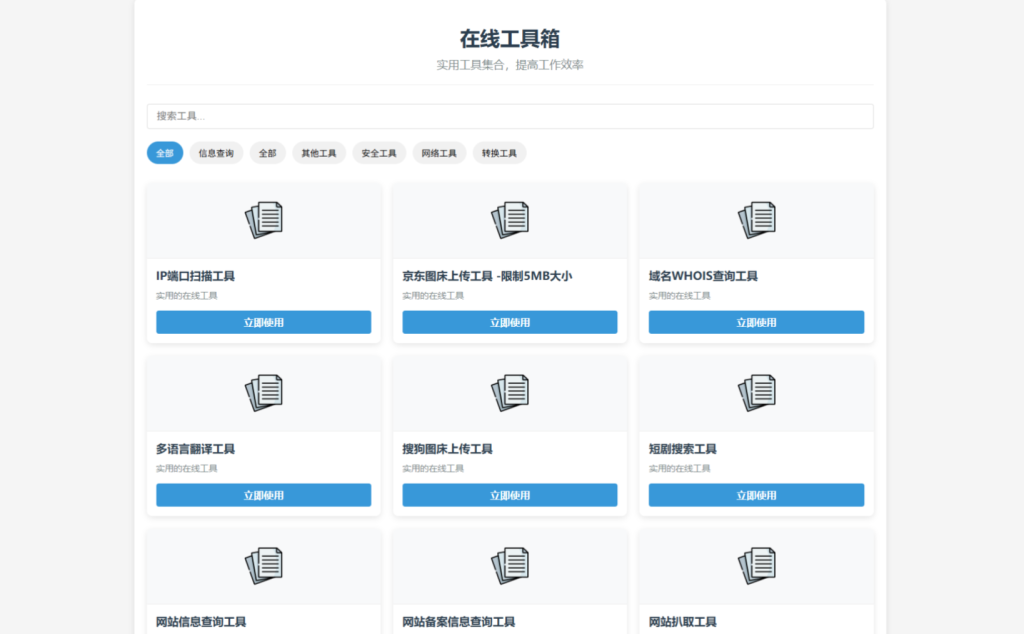1024x634 pixels.
Task: Click 立即使用 for 短剧搜索工具
Action: coord(756,495)
